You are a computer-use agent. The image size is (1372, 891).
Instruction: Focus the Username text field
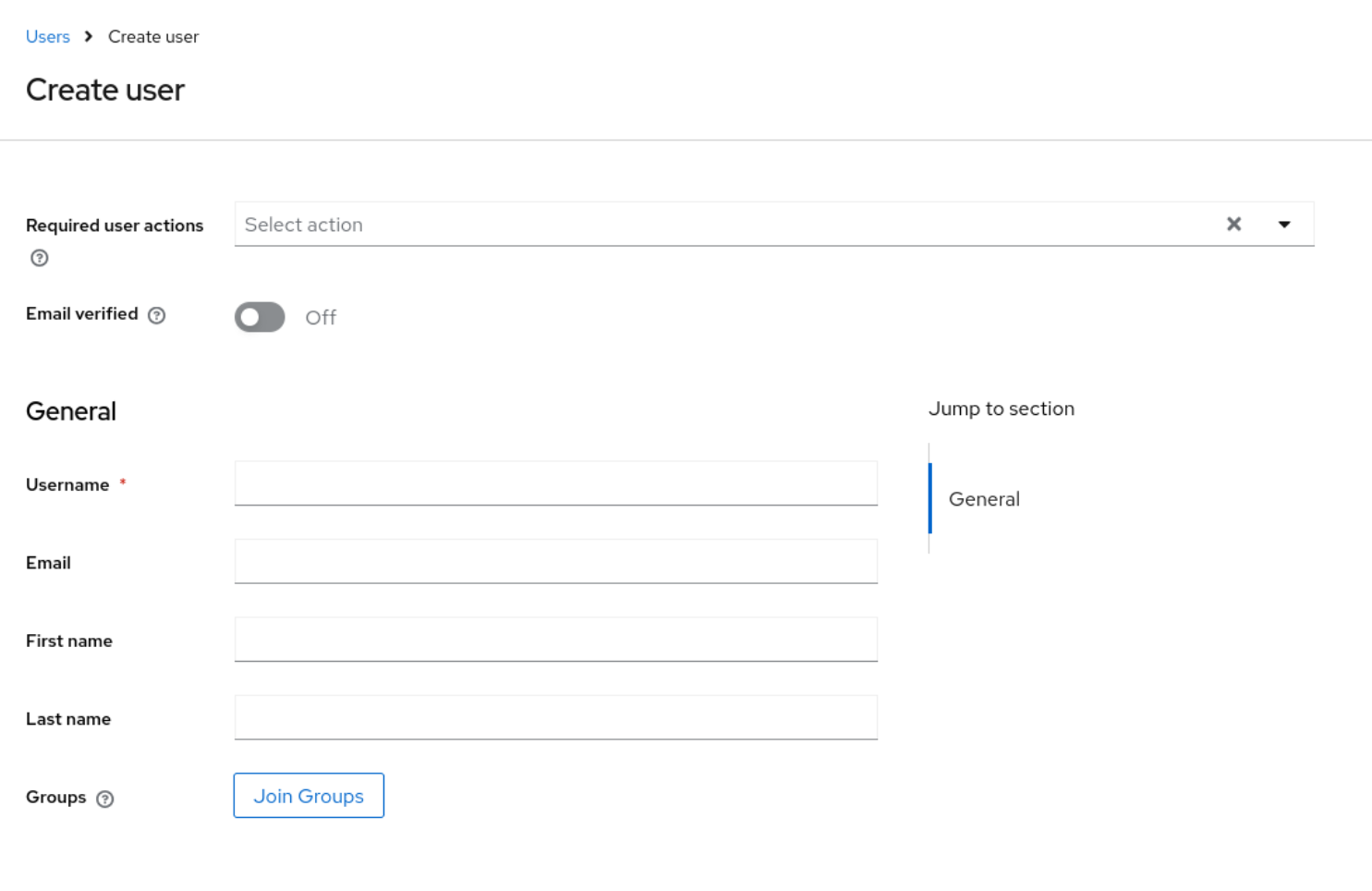(x=555, y=483)
